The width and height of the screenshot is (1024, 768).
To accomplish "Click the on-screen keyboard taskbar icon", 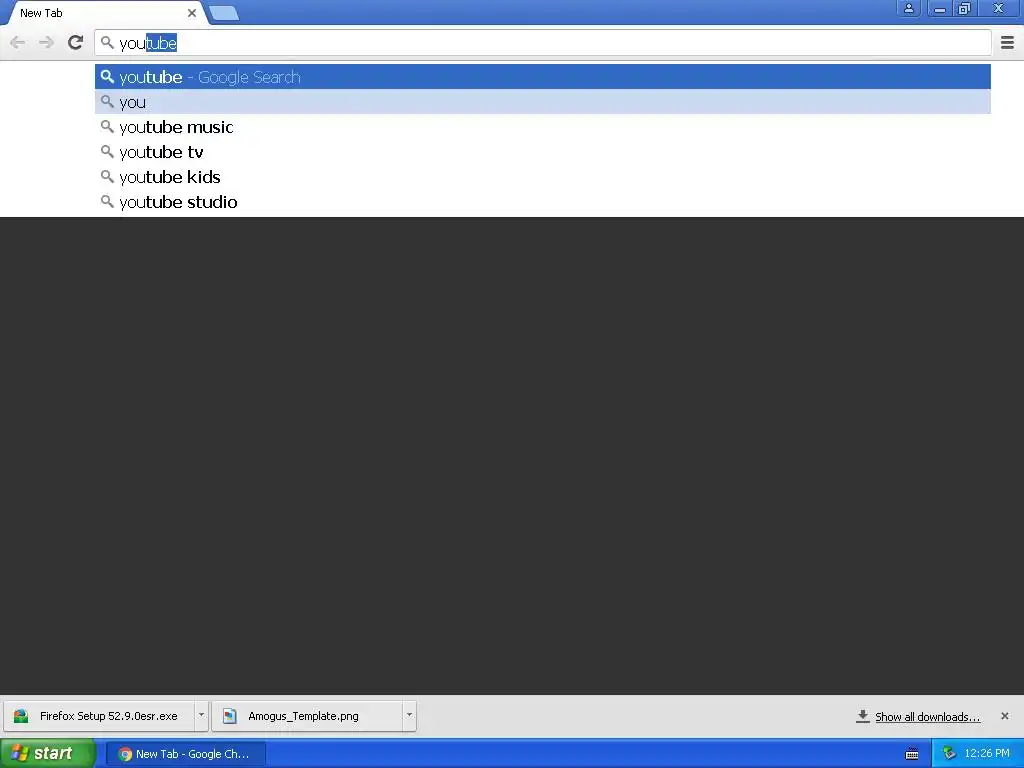I will pos(912,754).
